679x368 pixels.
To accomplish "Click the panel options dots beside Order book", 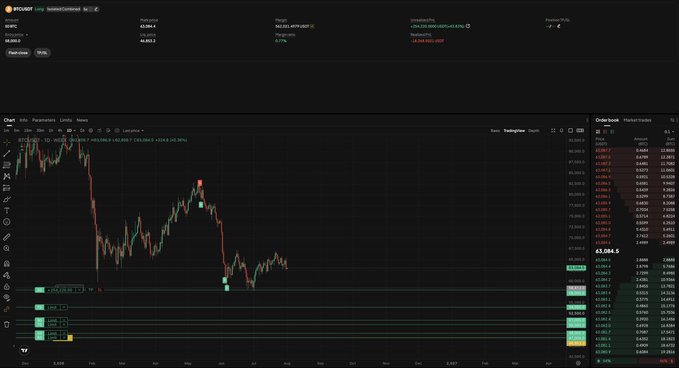I will click(x=588, y=120).
